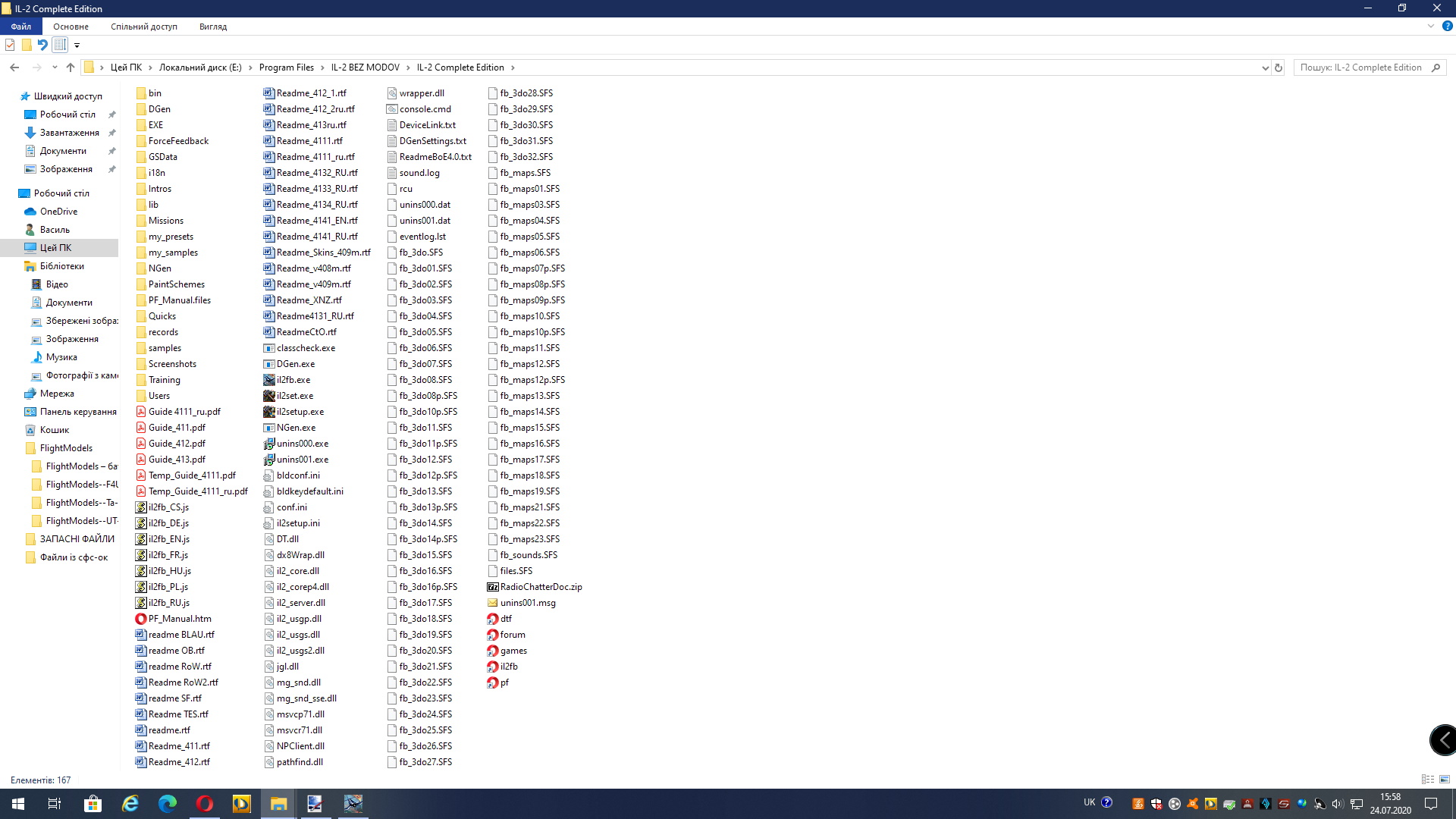Switch to details view in status bar

[1428, 780]
